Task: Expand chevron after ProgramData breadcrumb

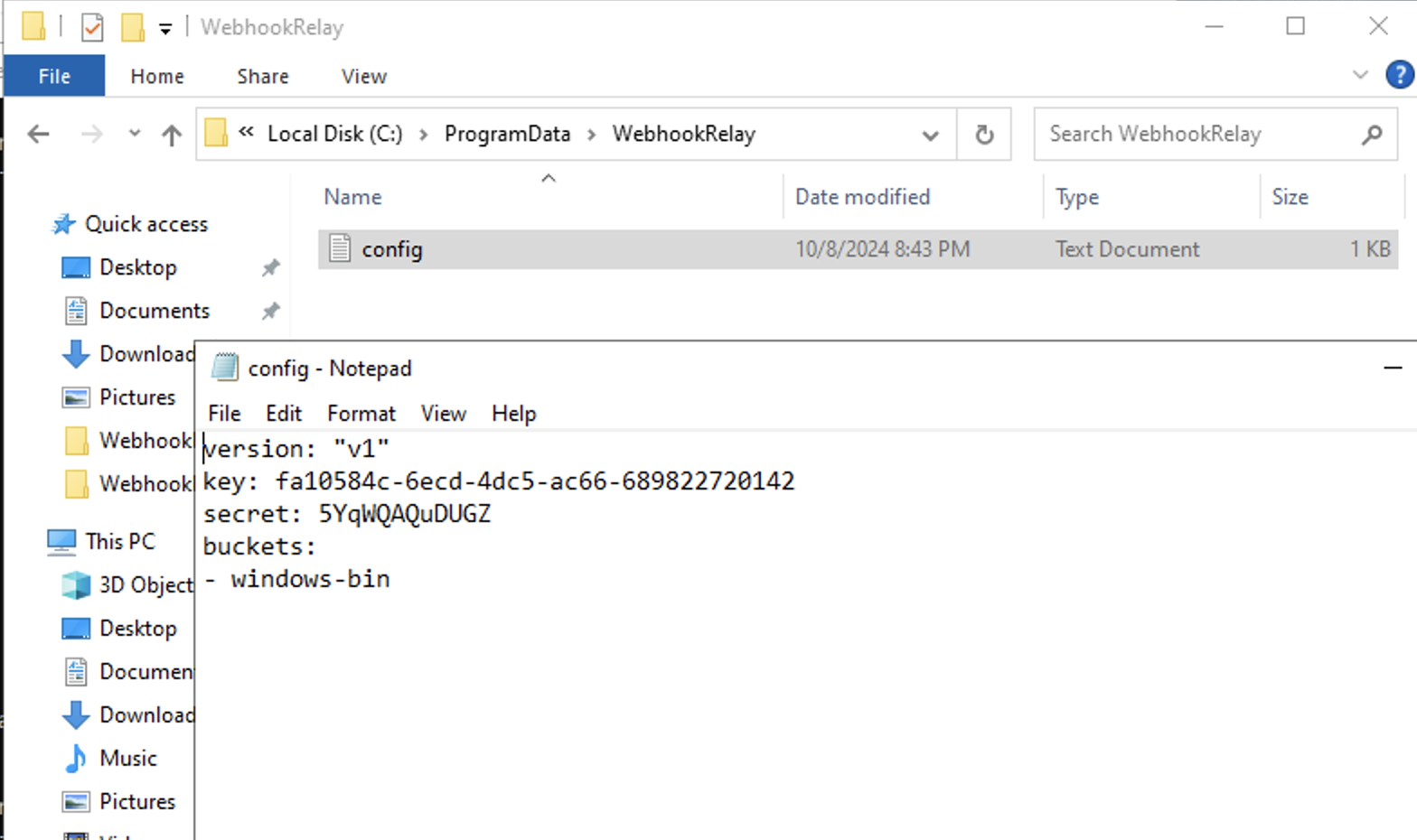Action: [x=591, y=135]
